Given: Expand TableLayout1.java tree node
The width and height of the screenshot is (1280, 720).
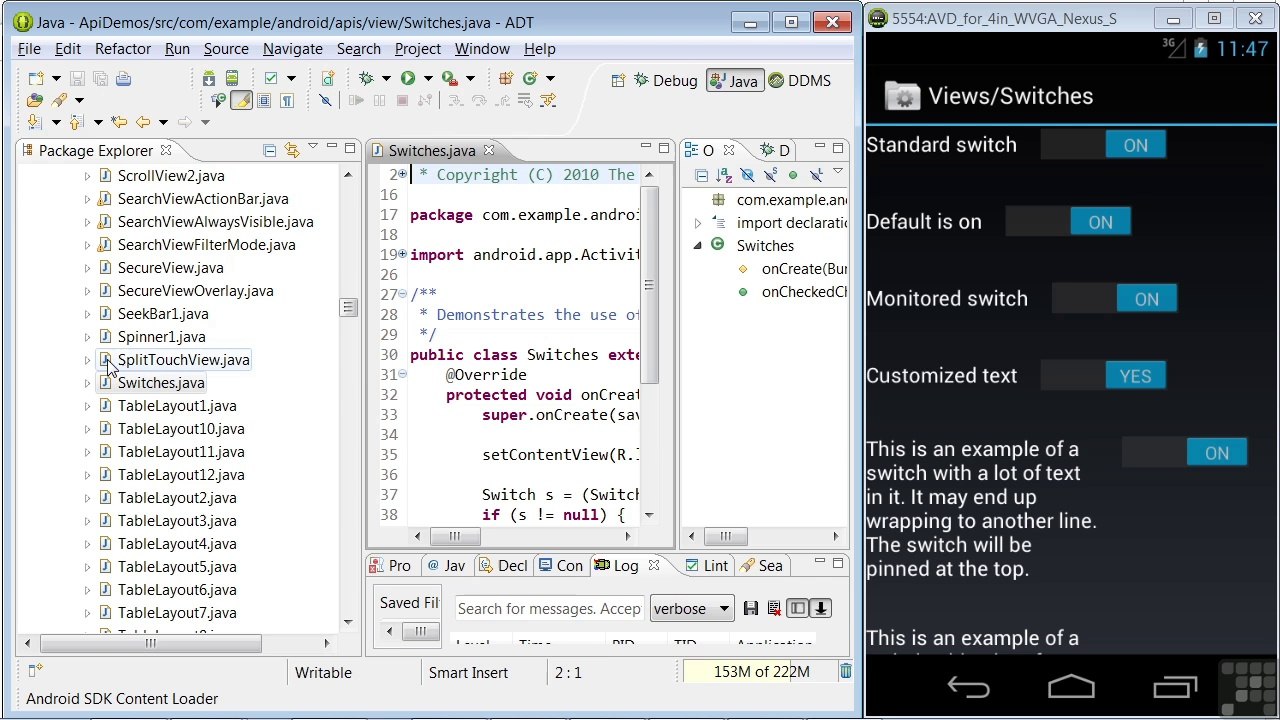Looking at the screenshot, I should point(87,406).
